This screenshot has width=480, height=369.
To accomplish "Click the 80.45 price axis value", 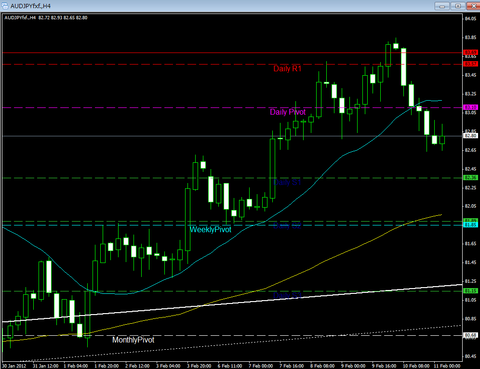I will [471, 356].
